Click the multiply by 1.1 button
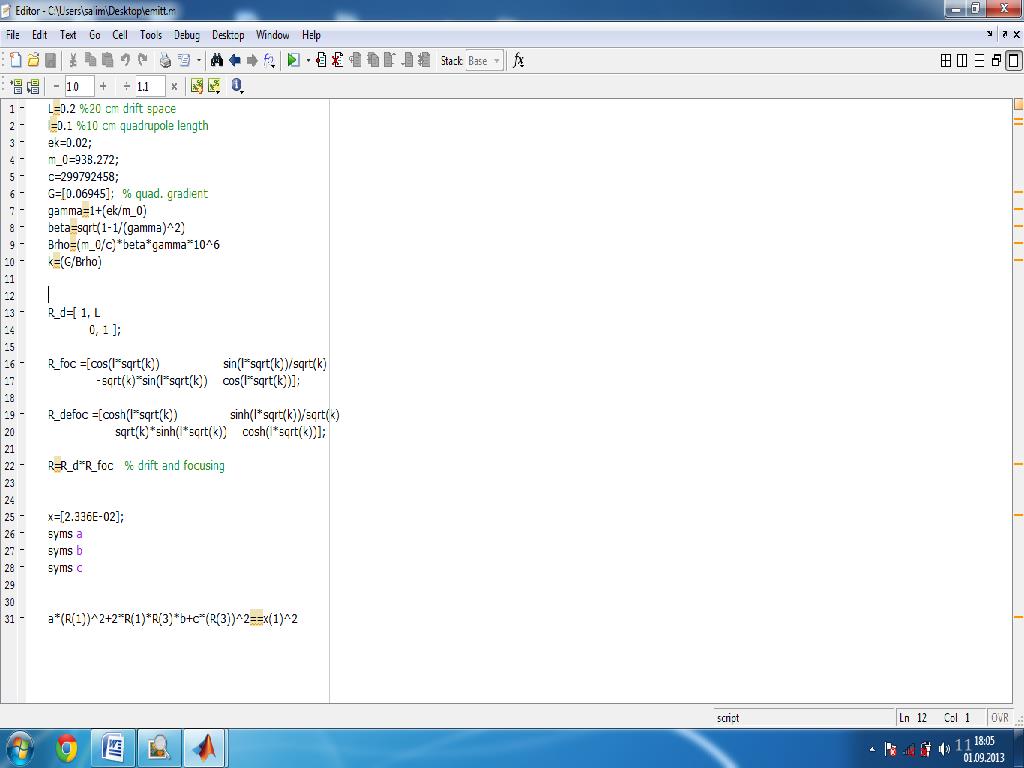 point(174,87)
